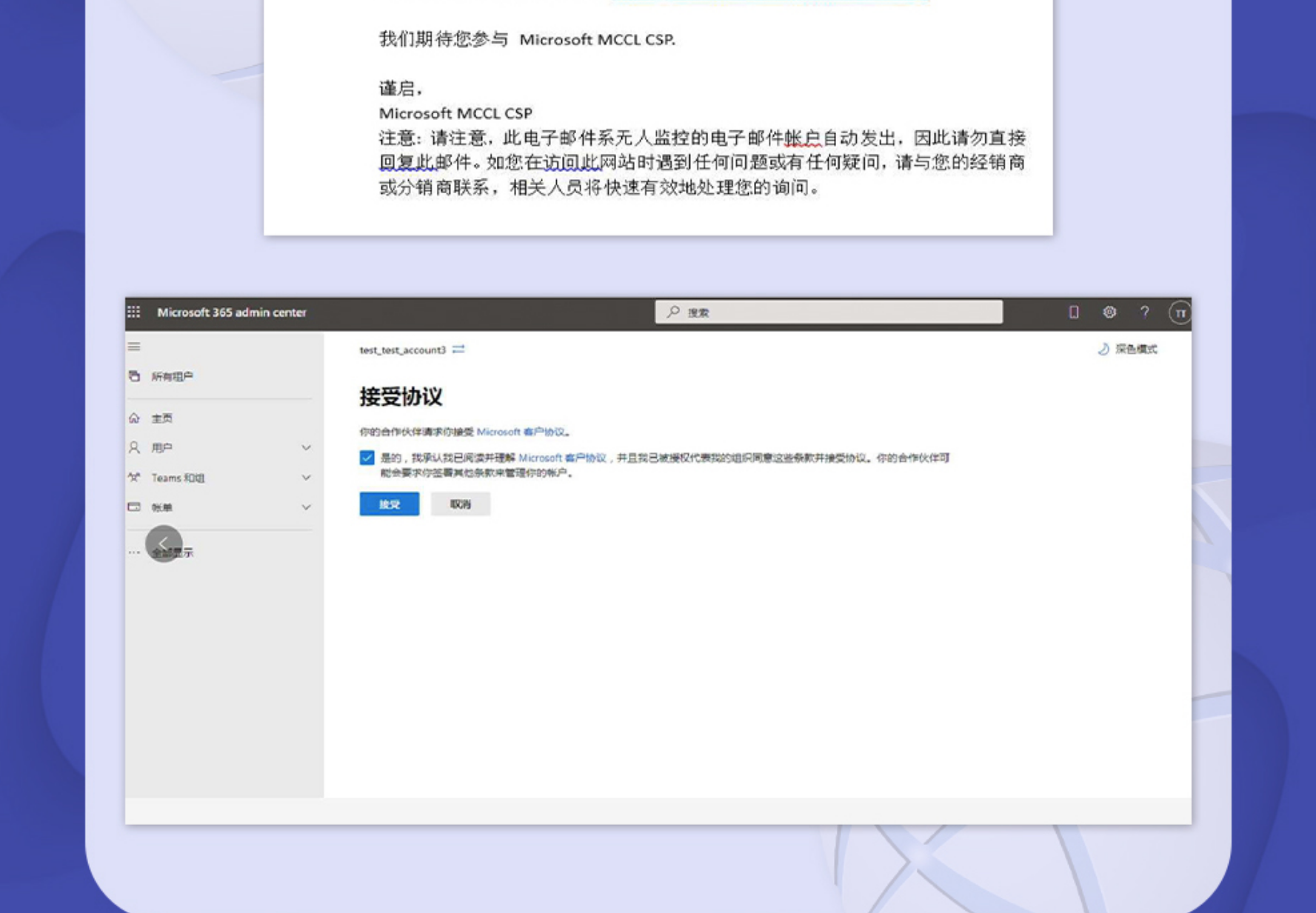
Task: Click the search box in admin center
Action: click(829, 312)
